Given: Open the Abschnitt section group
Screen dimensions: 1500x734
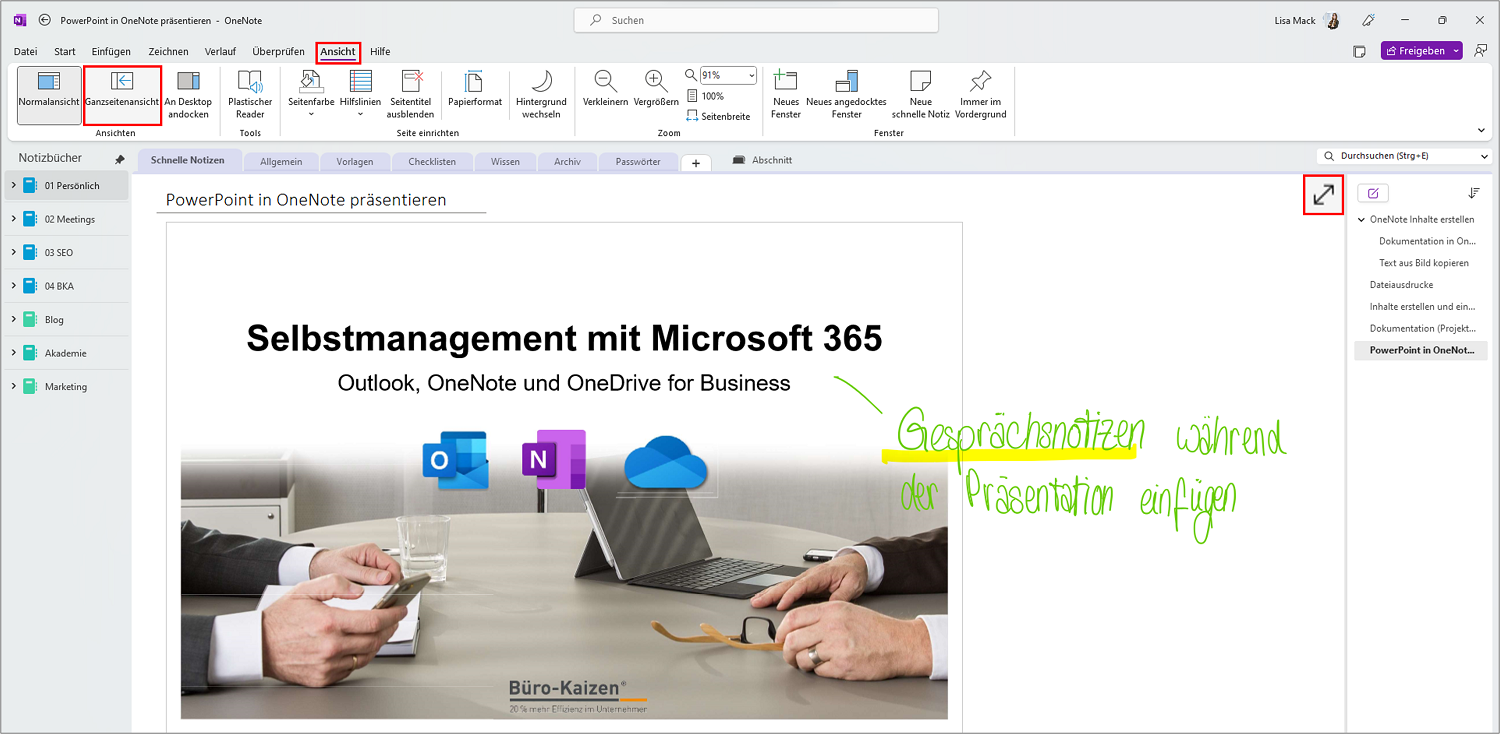Looking at the screenshot, I should [x=763, y=160].
